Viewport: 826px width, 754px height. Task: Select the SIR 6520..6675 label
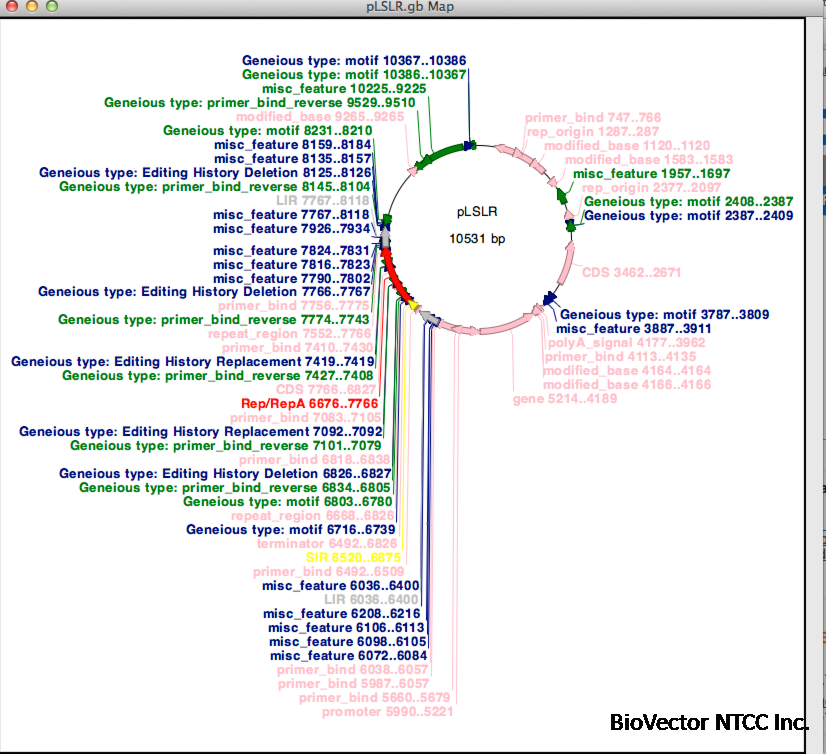[x=353, y=557]
